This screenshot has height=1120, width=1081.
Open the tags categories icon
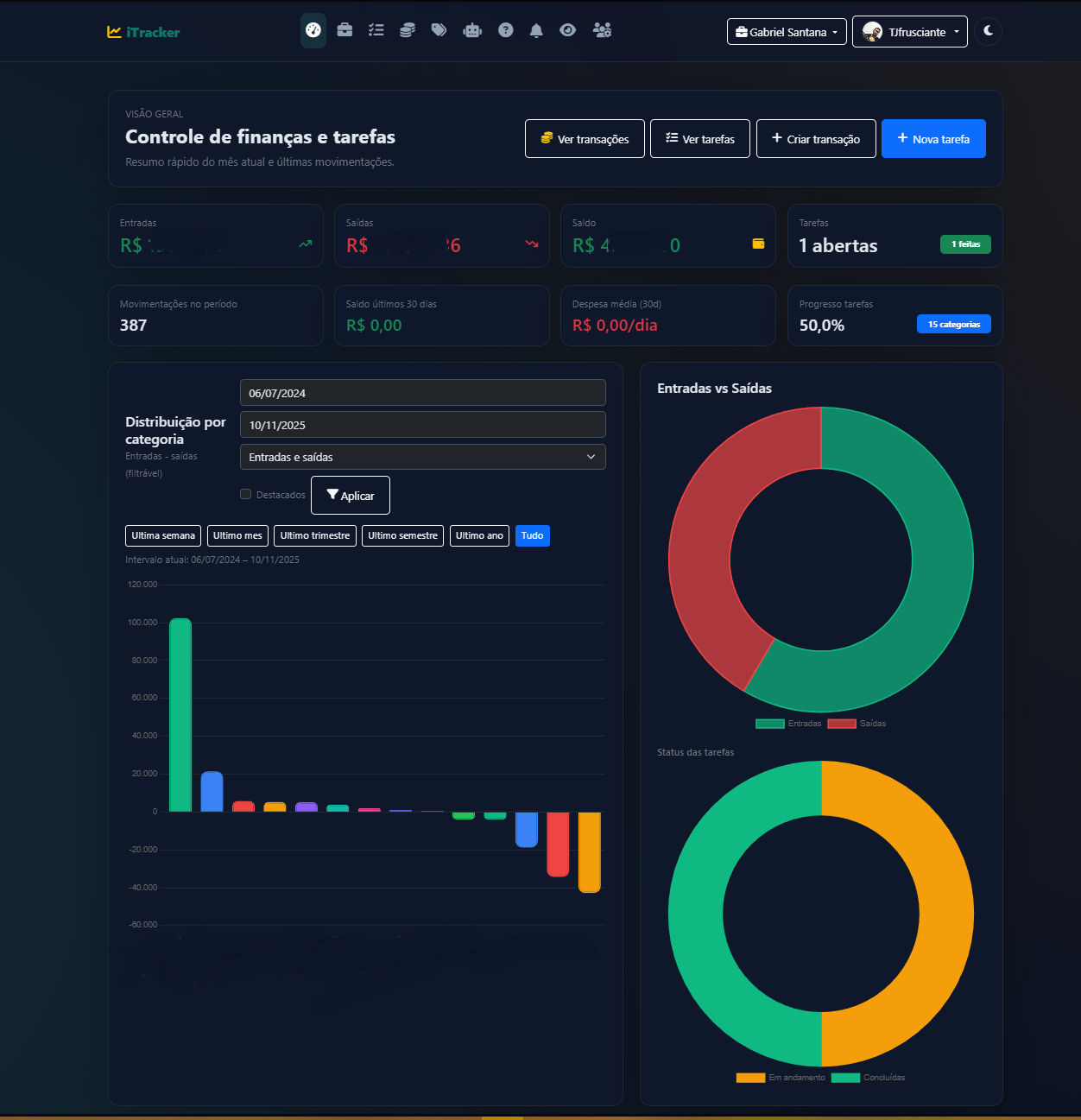click(x=439, y=28)
